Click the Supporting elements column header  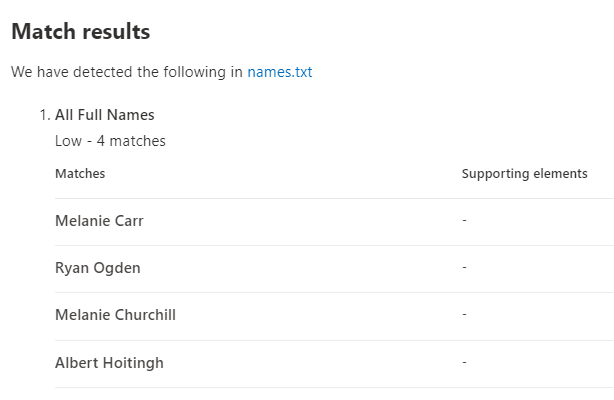524,174
